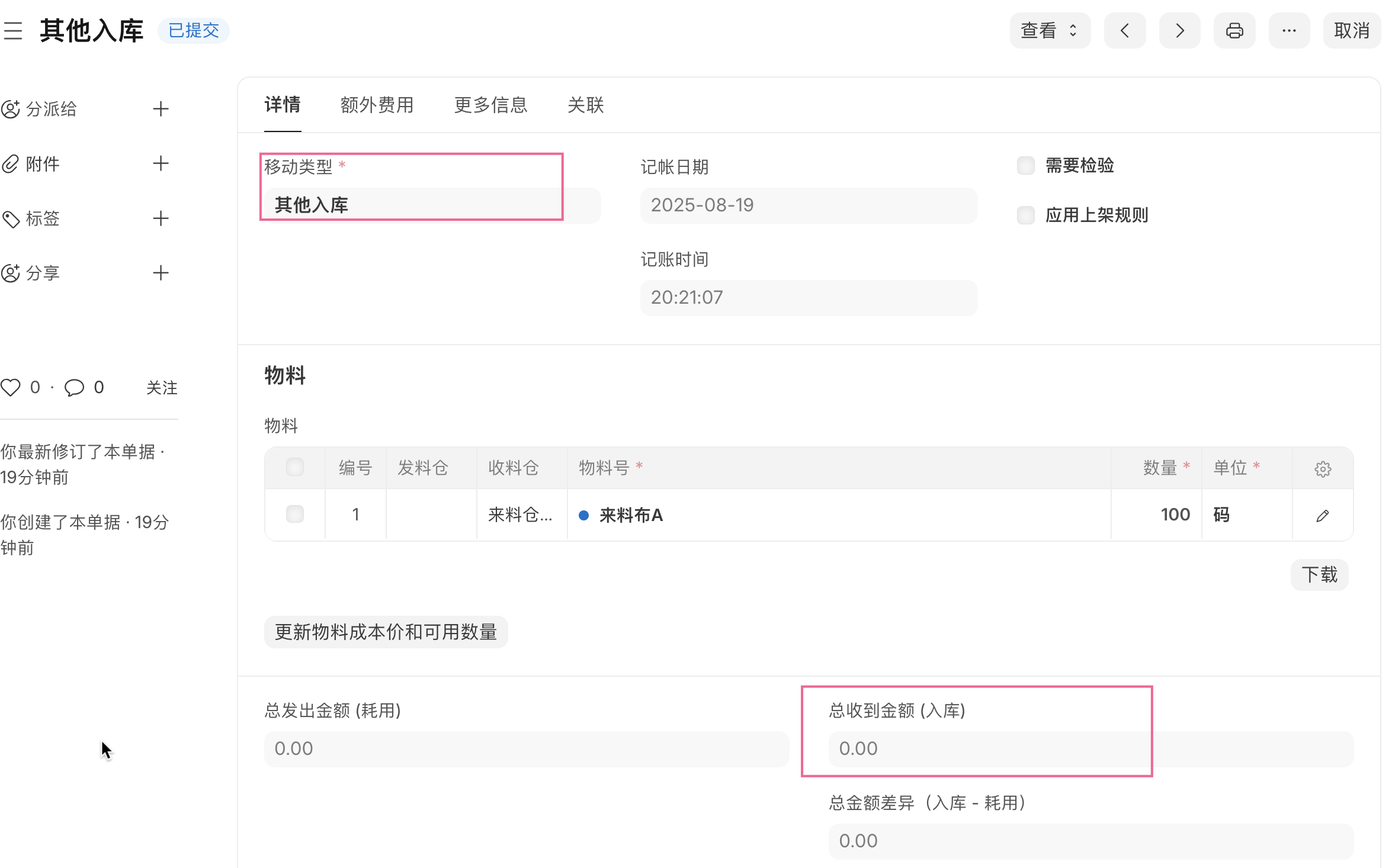The height and width of the screenshot is (868, 1392).
Task: Click the 下载 button below table
Action: [x=1319, y=575]
